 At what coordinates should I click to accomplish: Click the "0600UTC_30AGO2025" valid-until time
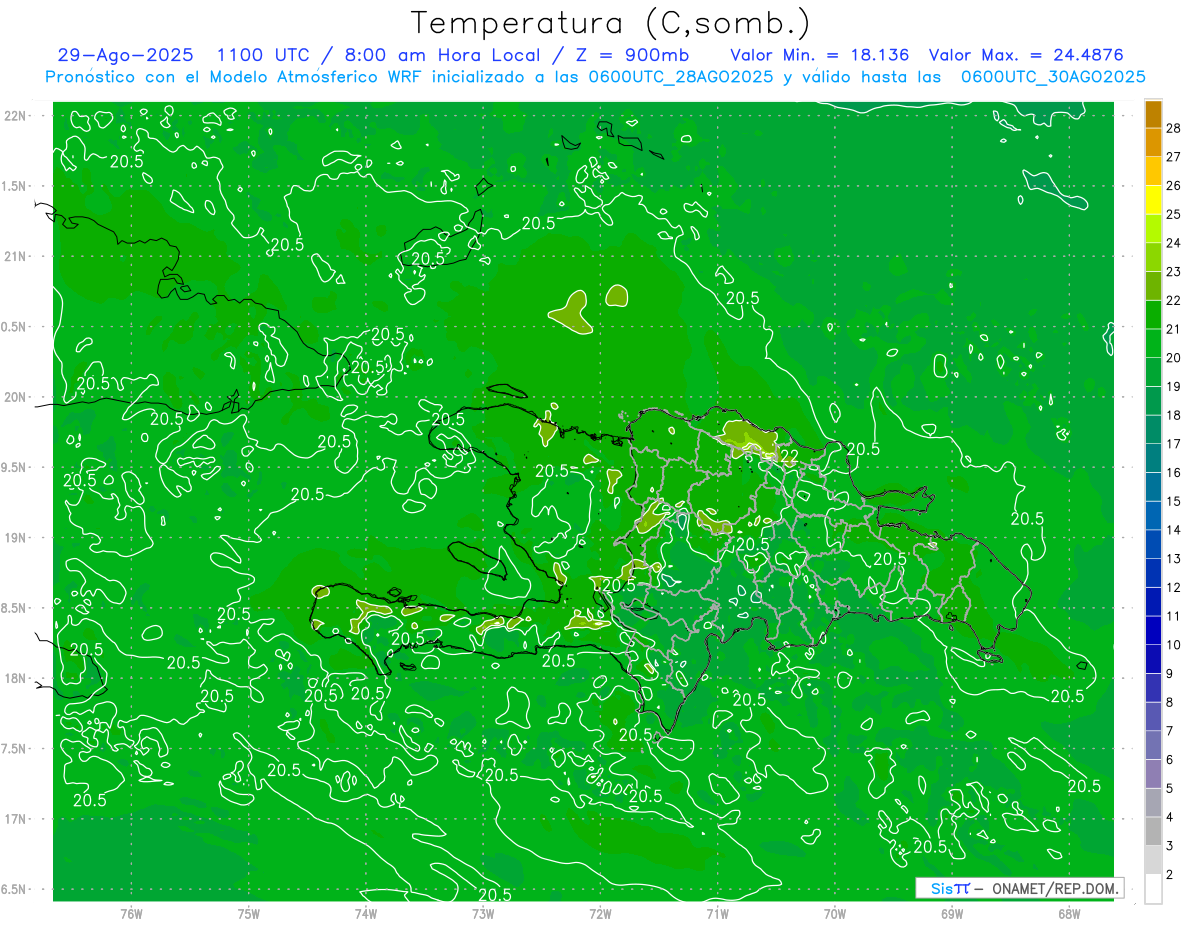coord(1052,76)
